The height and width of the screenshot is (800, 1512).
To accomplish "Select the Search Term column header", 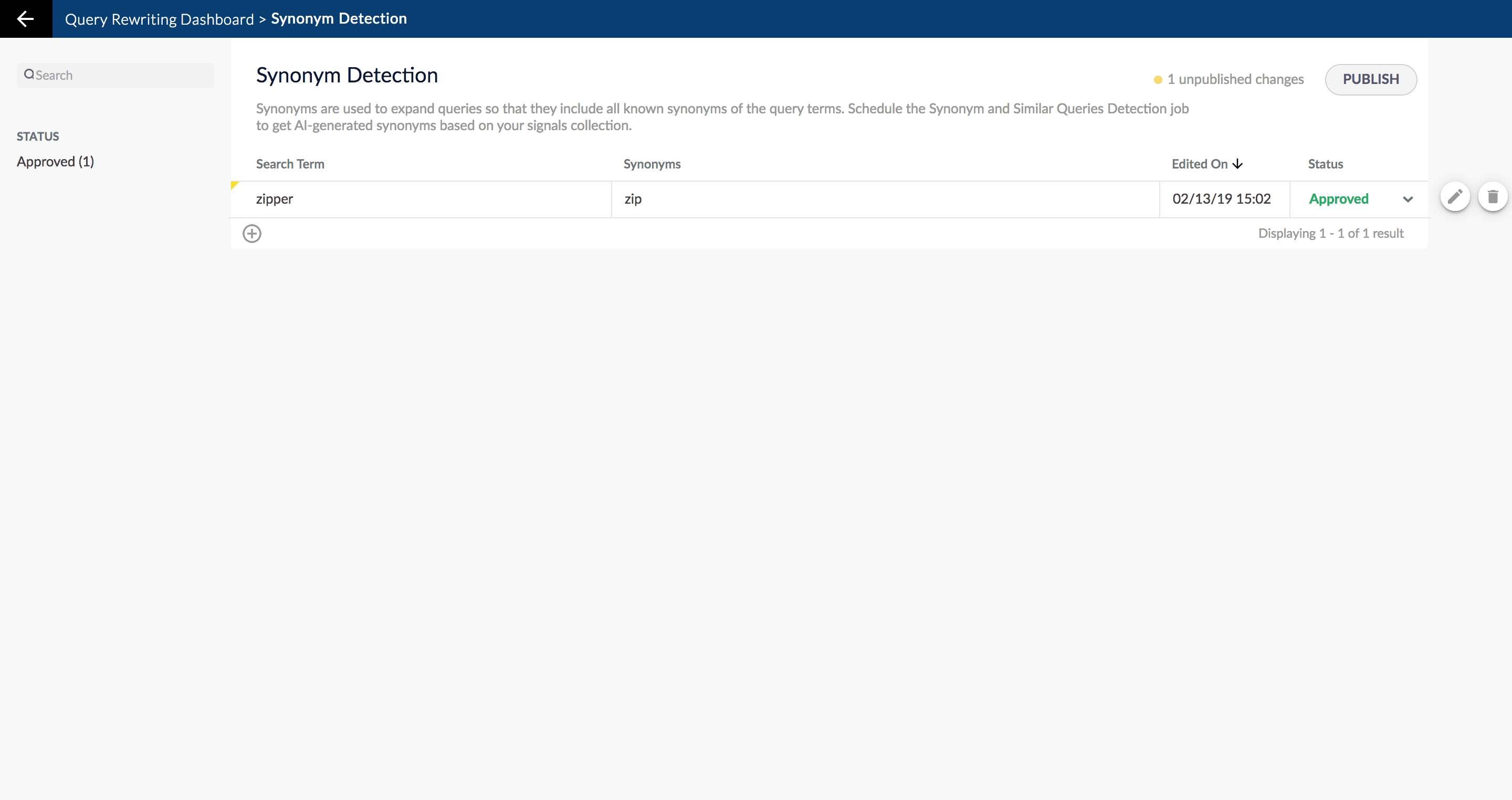I will (290, 164).
